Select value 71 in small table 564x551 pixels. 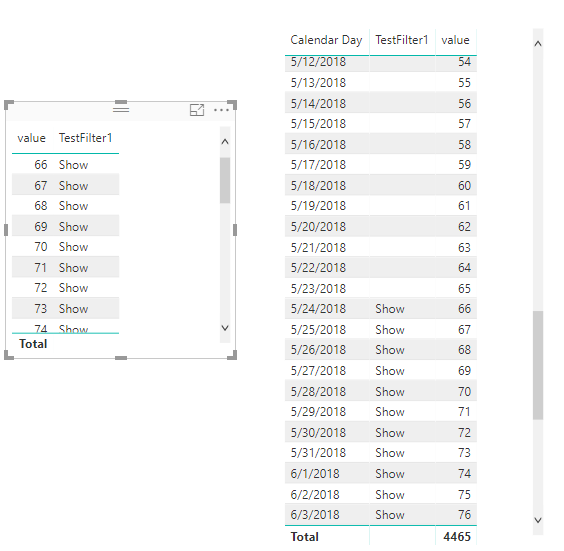(41, 268)
